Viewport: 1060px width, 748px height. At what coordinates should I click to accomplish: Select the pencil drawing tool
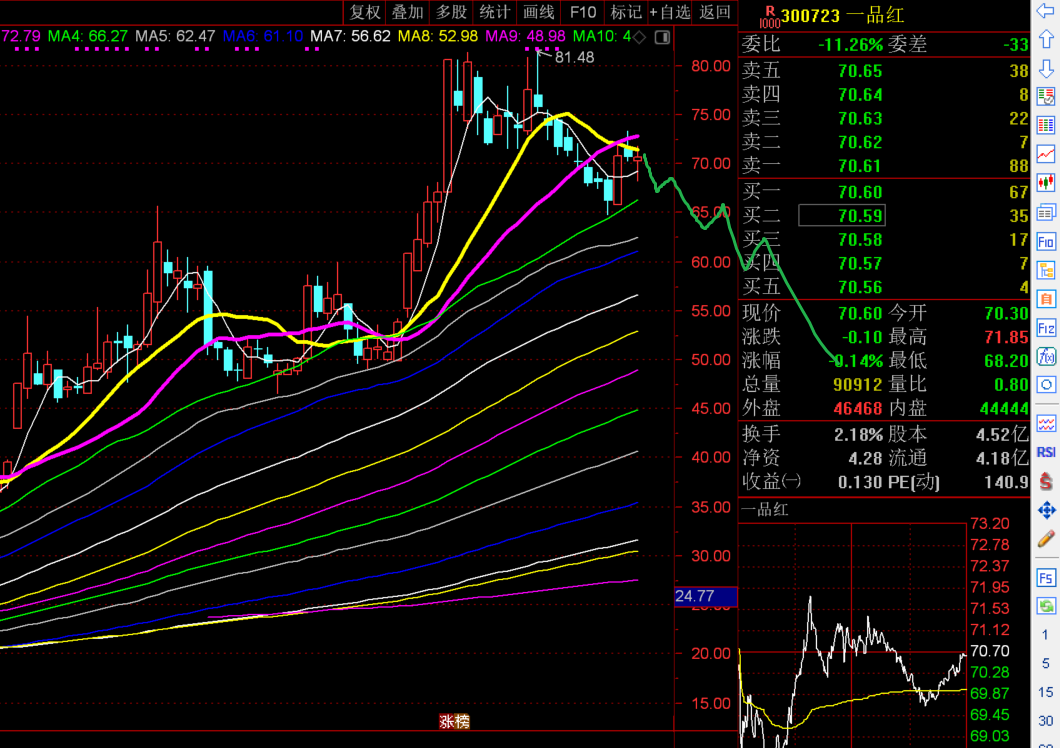pyautogui.click(x=1046, y=538)
